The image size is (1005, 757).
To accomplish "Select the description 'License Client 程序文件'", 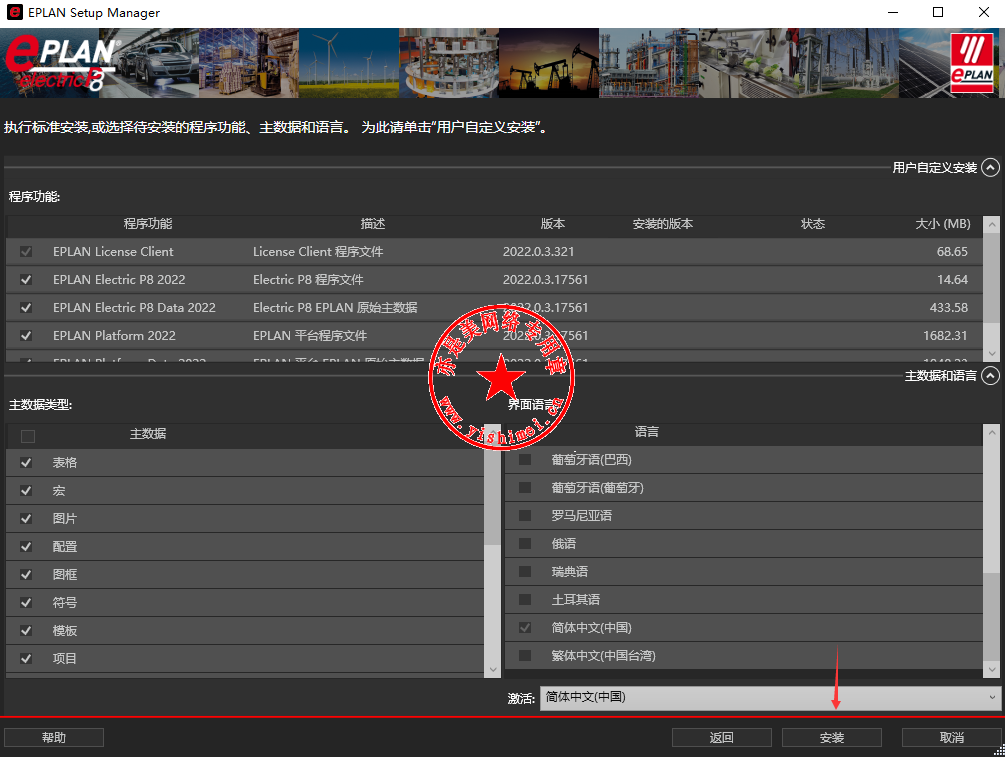I will tap(318, 251).
